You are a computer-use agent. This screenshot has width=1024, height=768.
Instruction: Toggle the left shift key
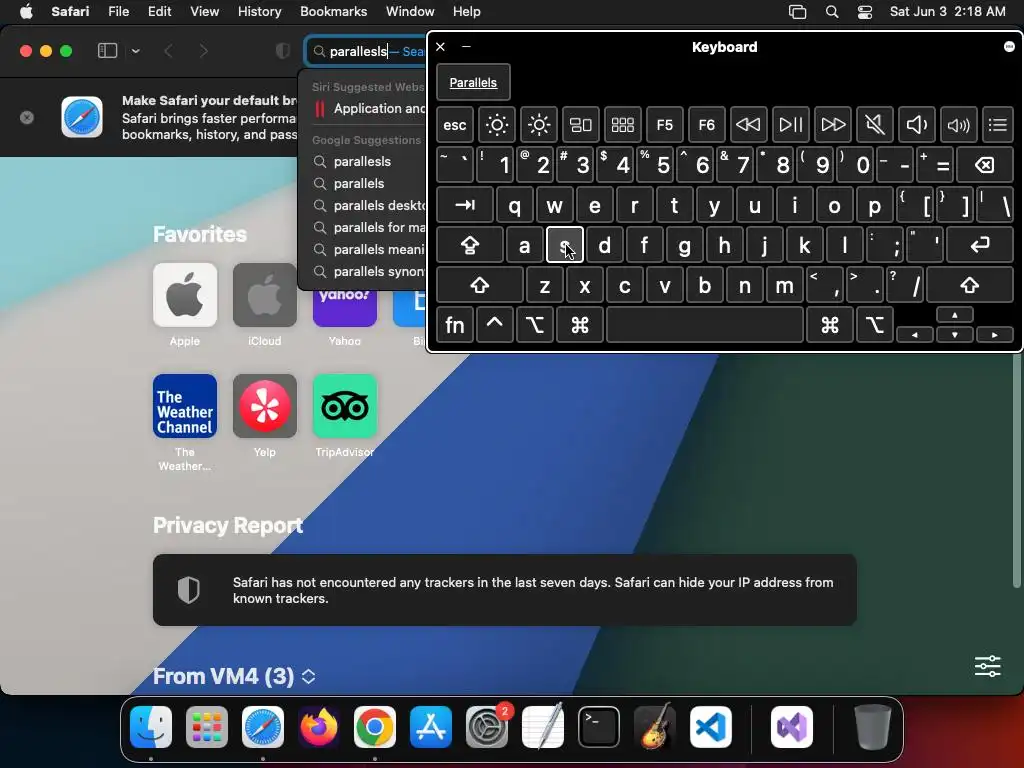[x=480, y=285]
